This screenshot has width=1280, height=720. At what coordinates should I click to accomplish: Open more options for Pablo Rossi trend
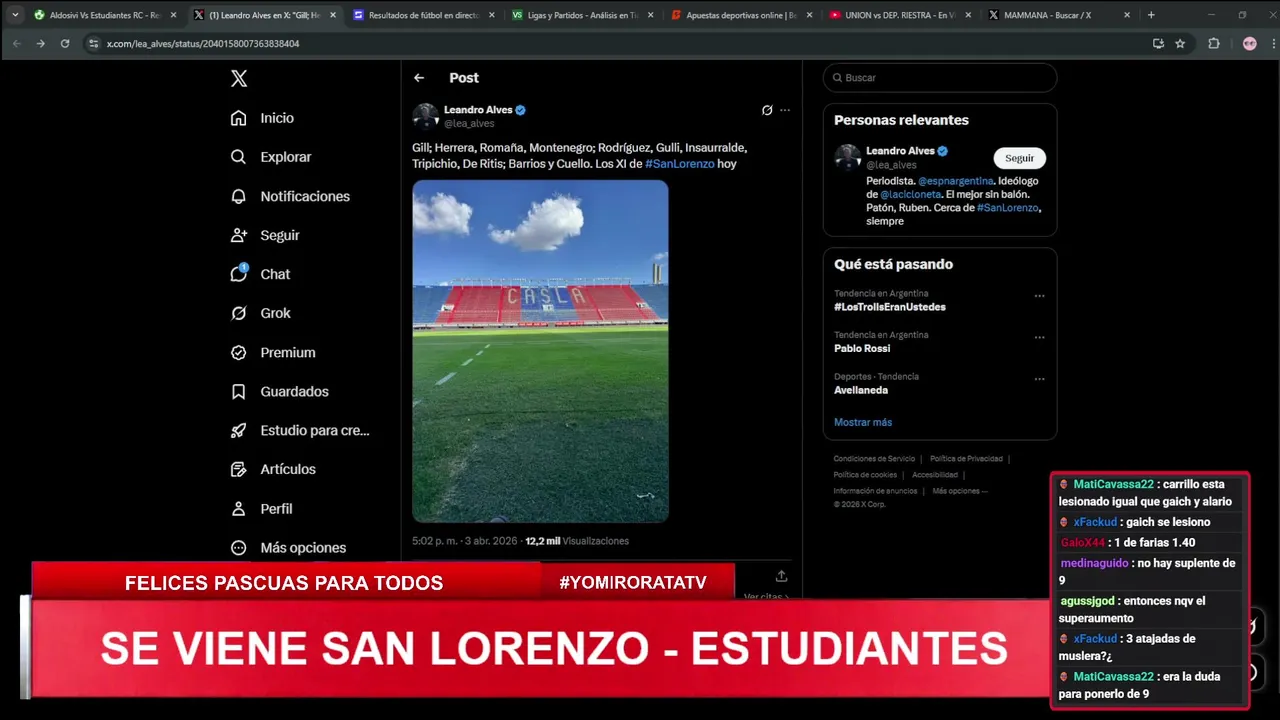(x=1039, y=338)
